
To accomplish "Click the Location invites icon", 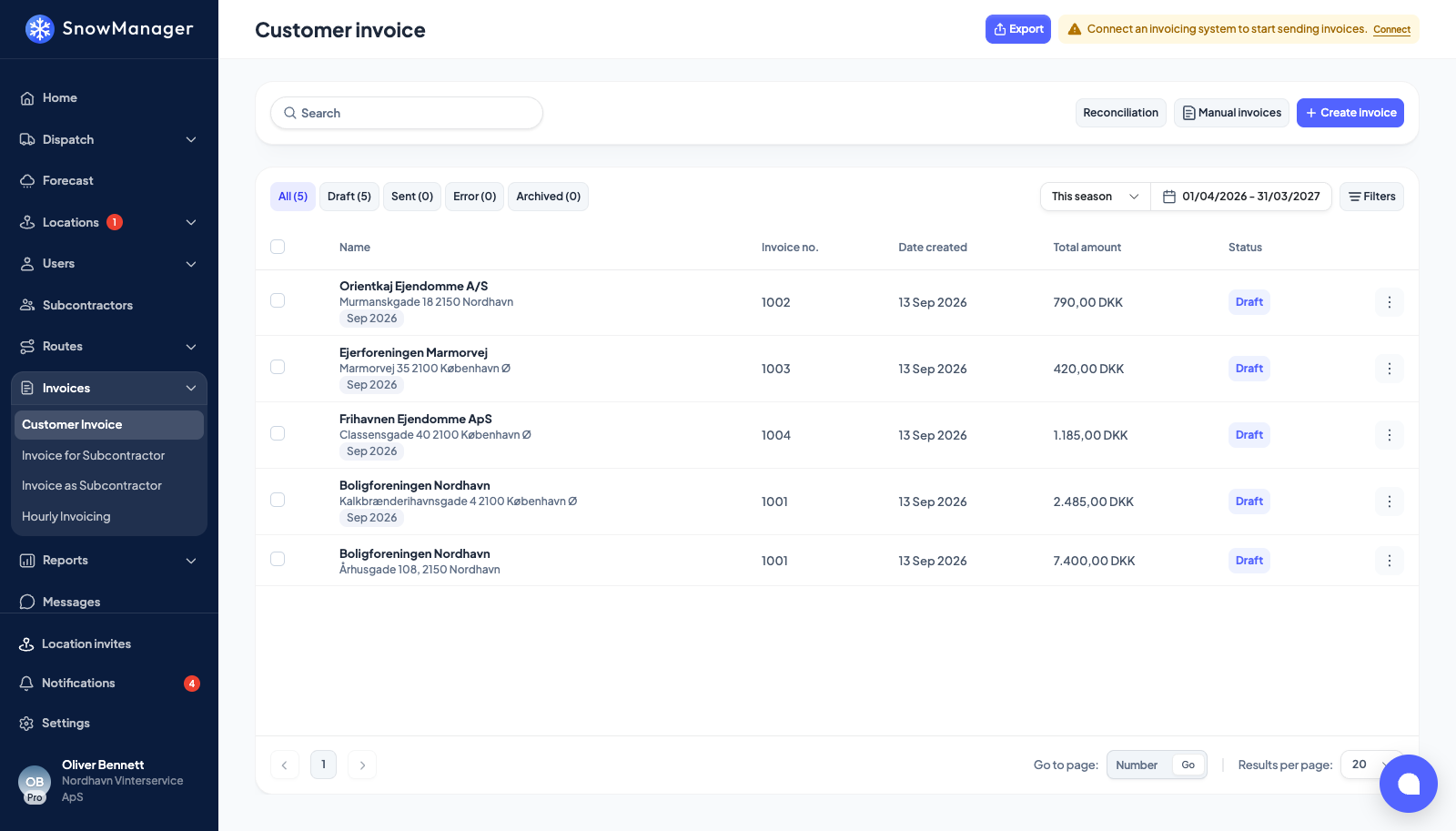I will click(x=27, y=644).
